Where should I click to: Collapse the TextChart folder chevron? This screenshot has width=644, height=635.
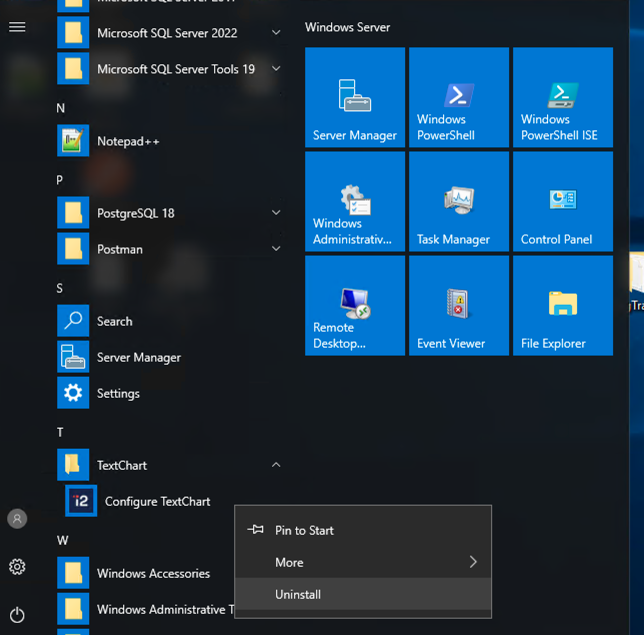tap(276, 465)
